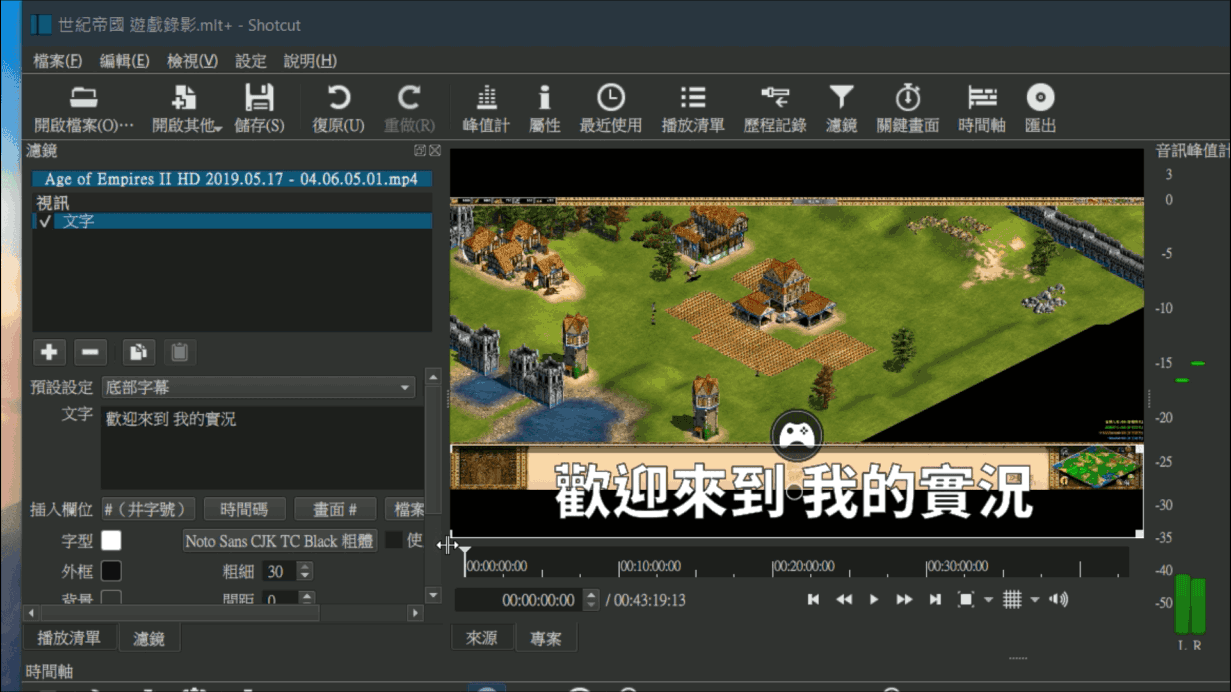Fast forward the video playback
The image size is (1231, 692).
click(904, 599)
